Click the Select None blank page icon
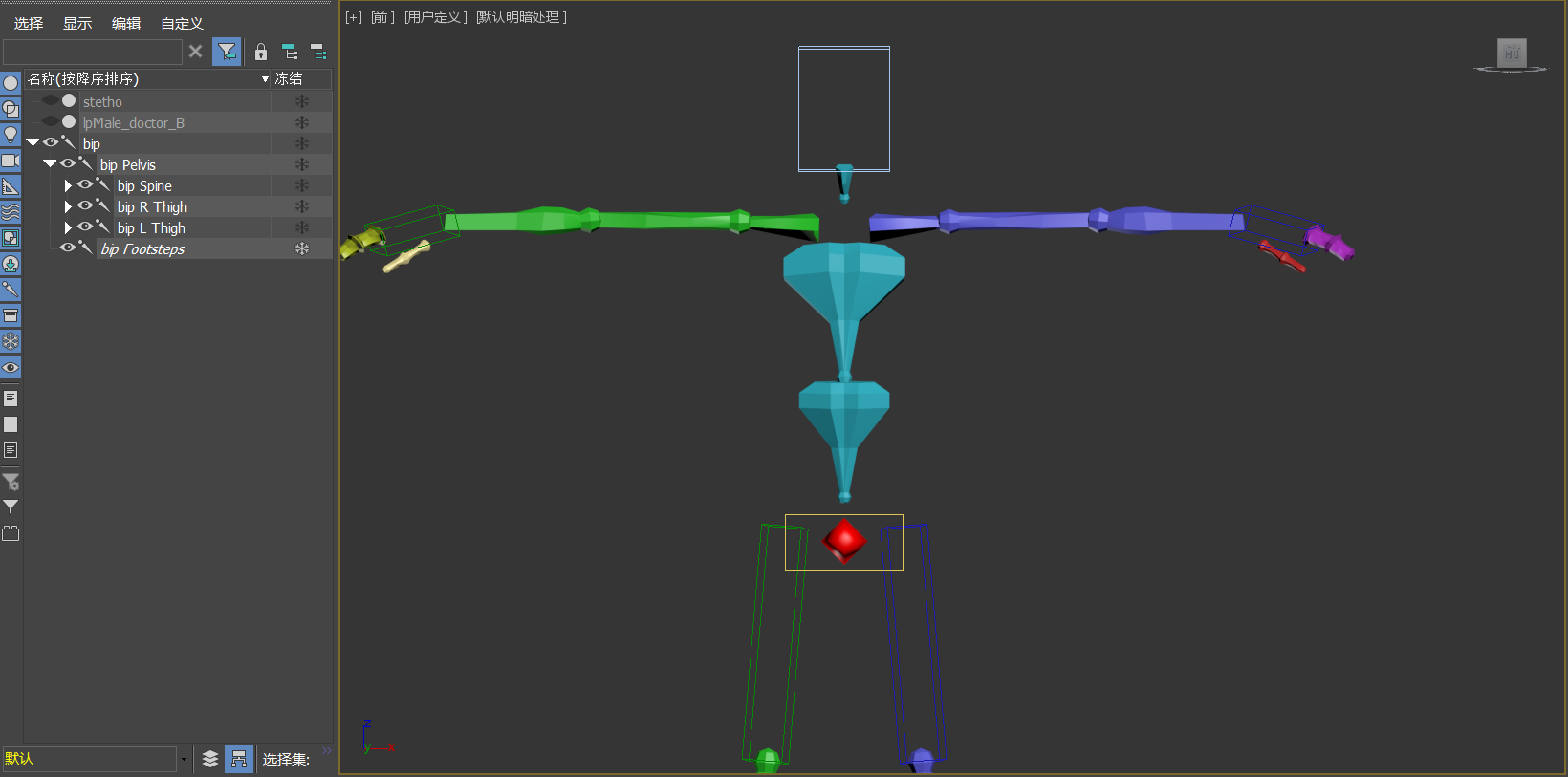 pos(11,424)
